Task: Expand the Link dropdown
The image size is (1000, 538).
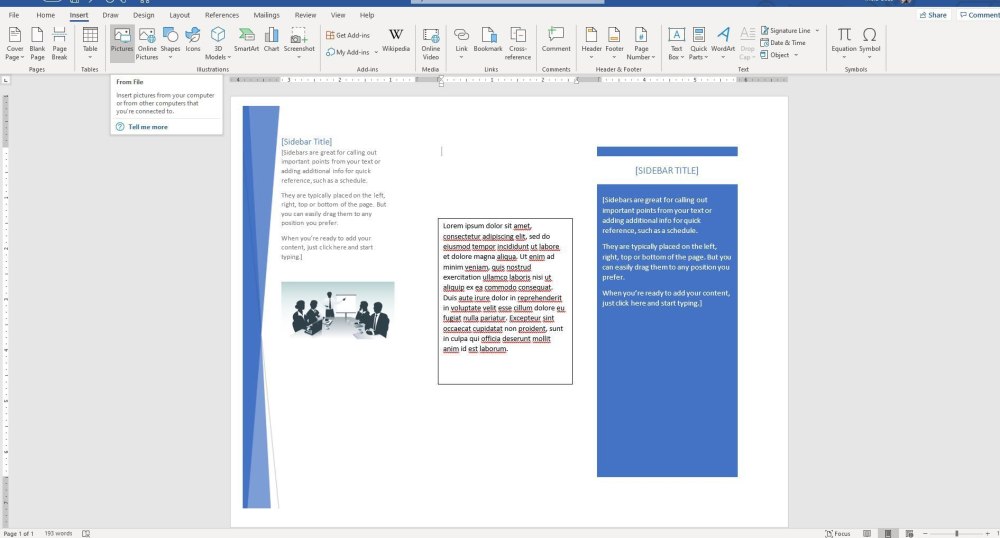Action: tap(461, 43)
